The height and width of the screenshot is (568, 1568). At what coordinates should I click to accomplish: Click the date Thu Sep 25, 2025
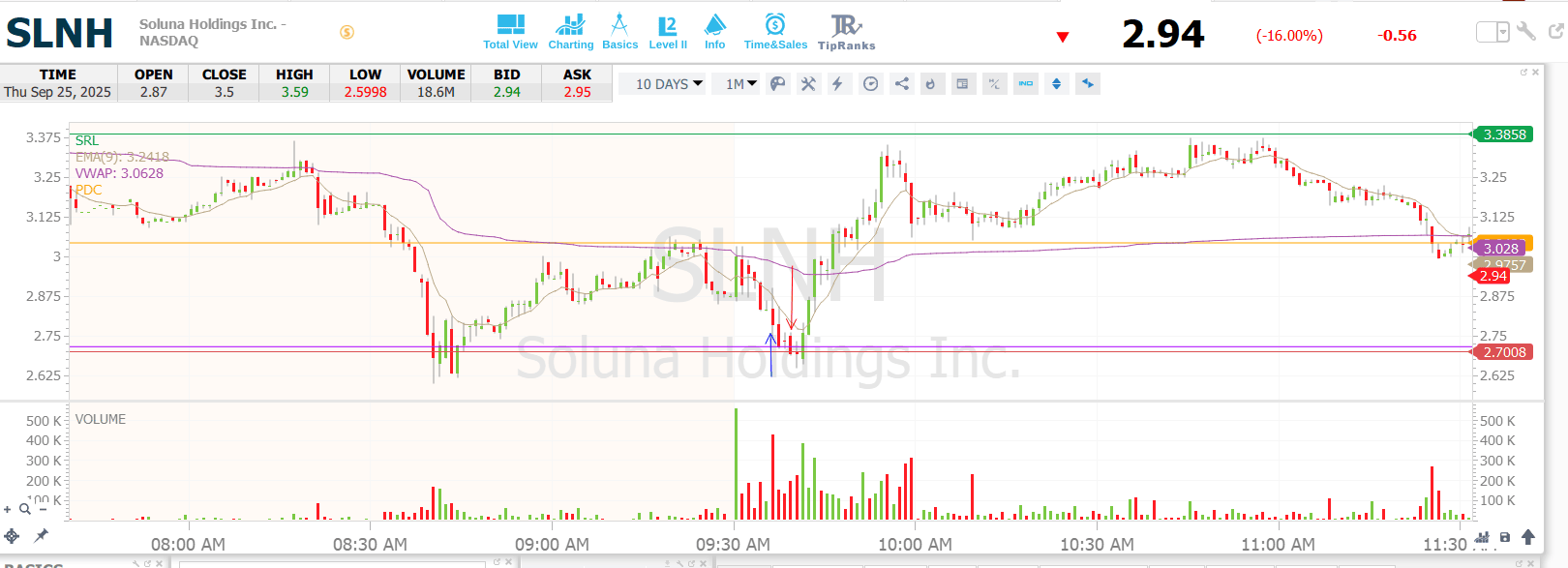click(x=58, y=92)
